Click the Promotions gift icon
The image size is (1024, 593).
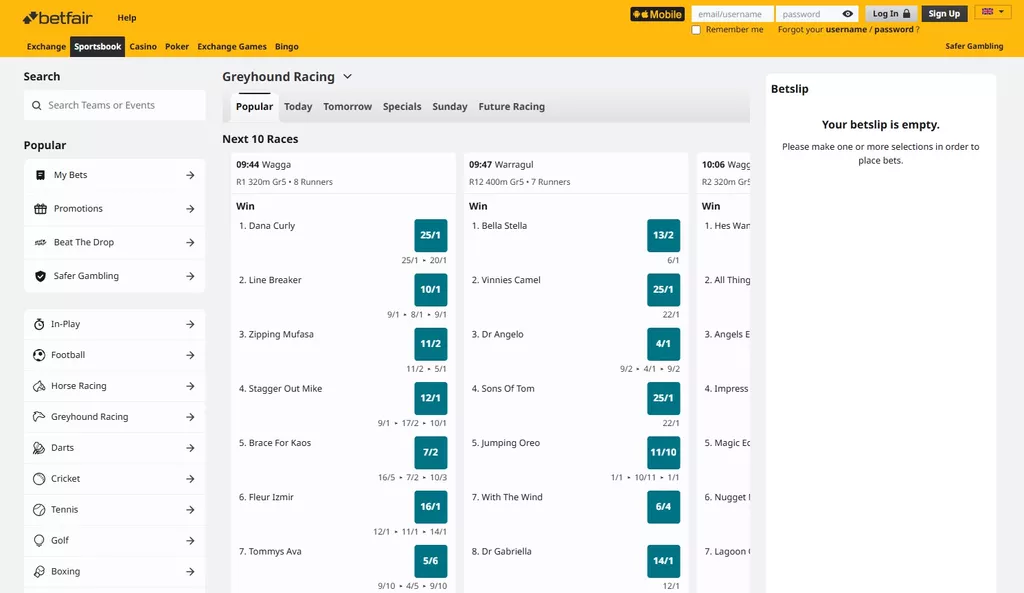click(40, 209)
